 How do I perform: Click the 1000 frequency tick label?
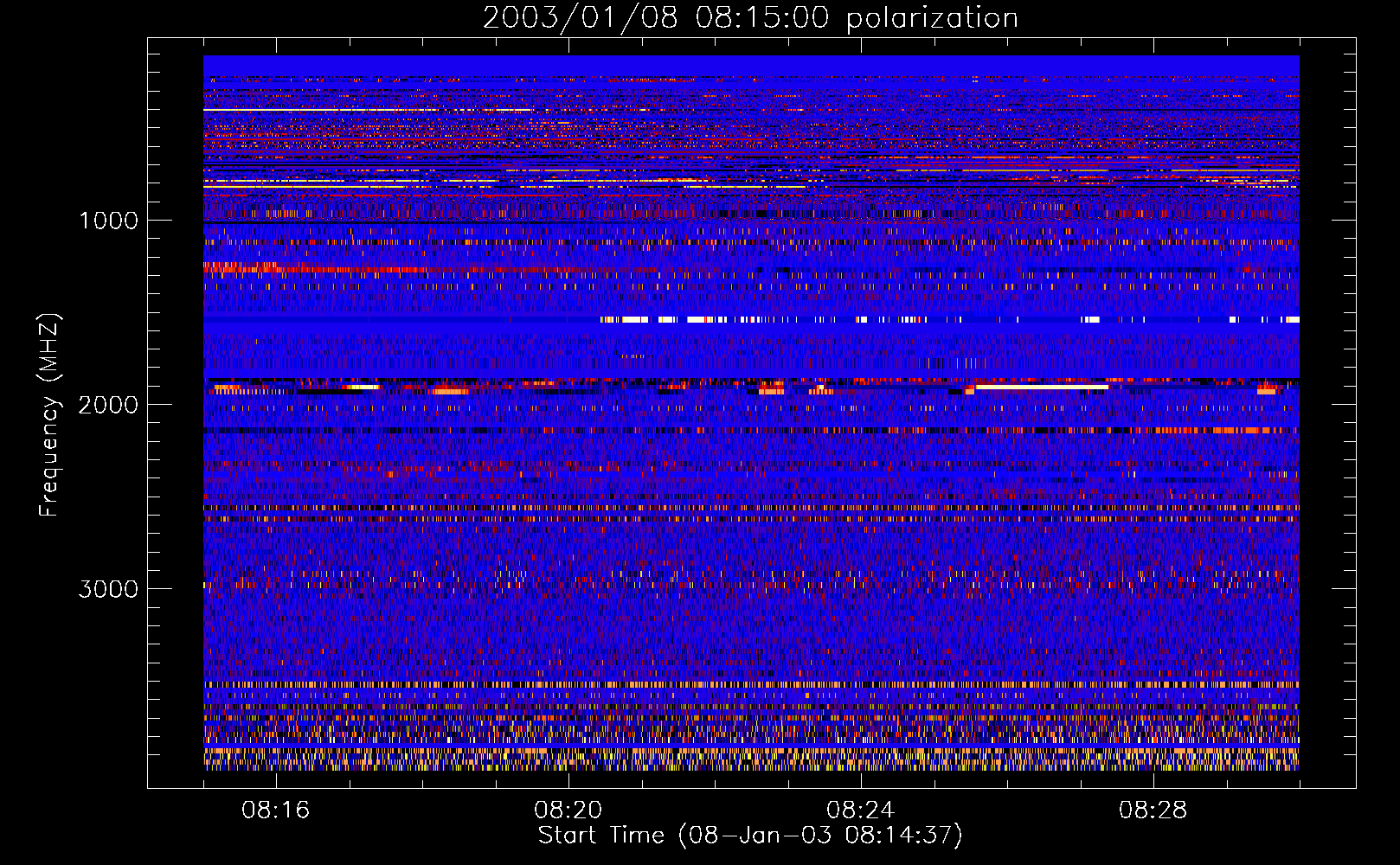(x=108, y=221)
